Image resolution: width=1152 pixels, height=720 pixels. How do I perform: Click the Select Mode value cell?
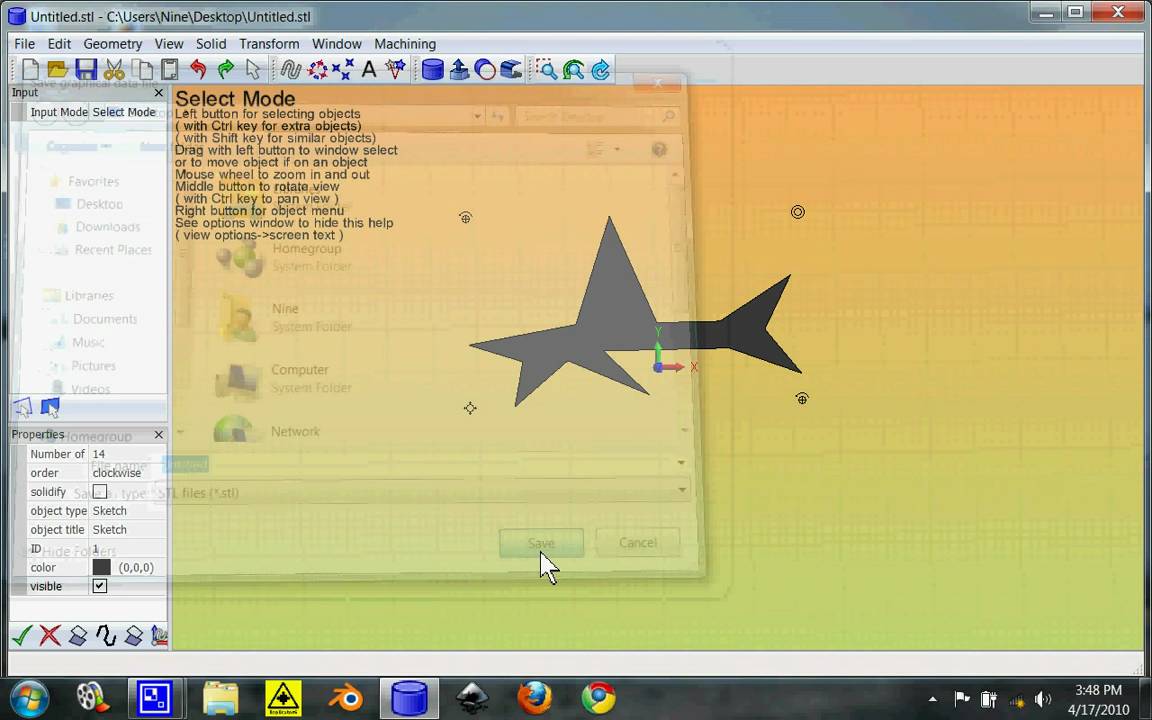point(127,112)
